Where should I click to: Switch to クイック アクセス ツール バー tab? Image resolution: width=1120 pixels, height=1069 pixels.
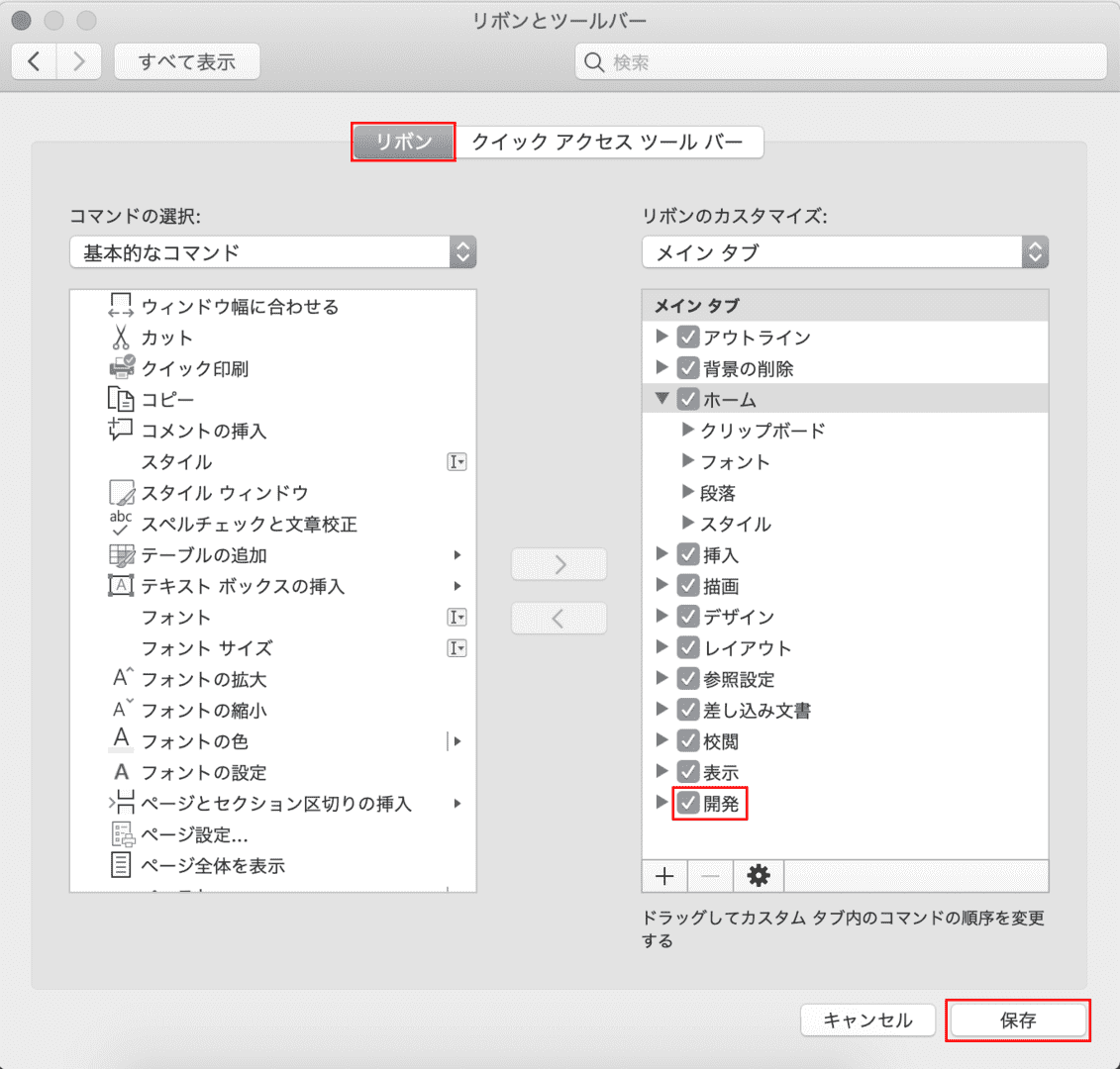pyautogui.click(x=608, y=142)
